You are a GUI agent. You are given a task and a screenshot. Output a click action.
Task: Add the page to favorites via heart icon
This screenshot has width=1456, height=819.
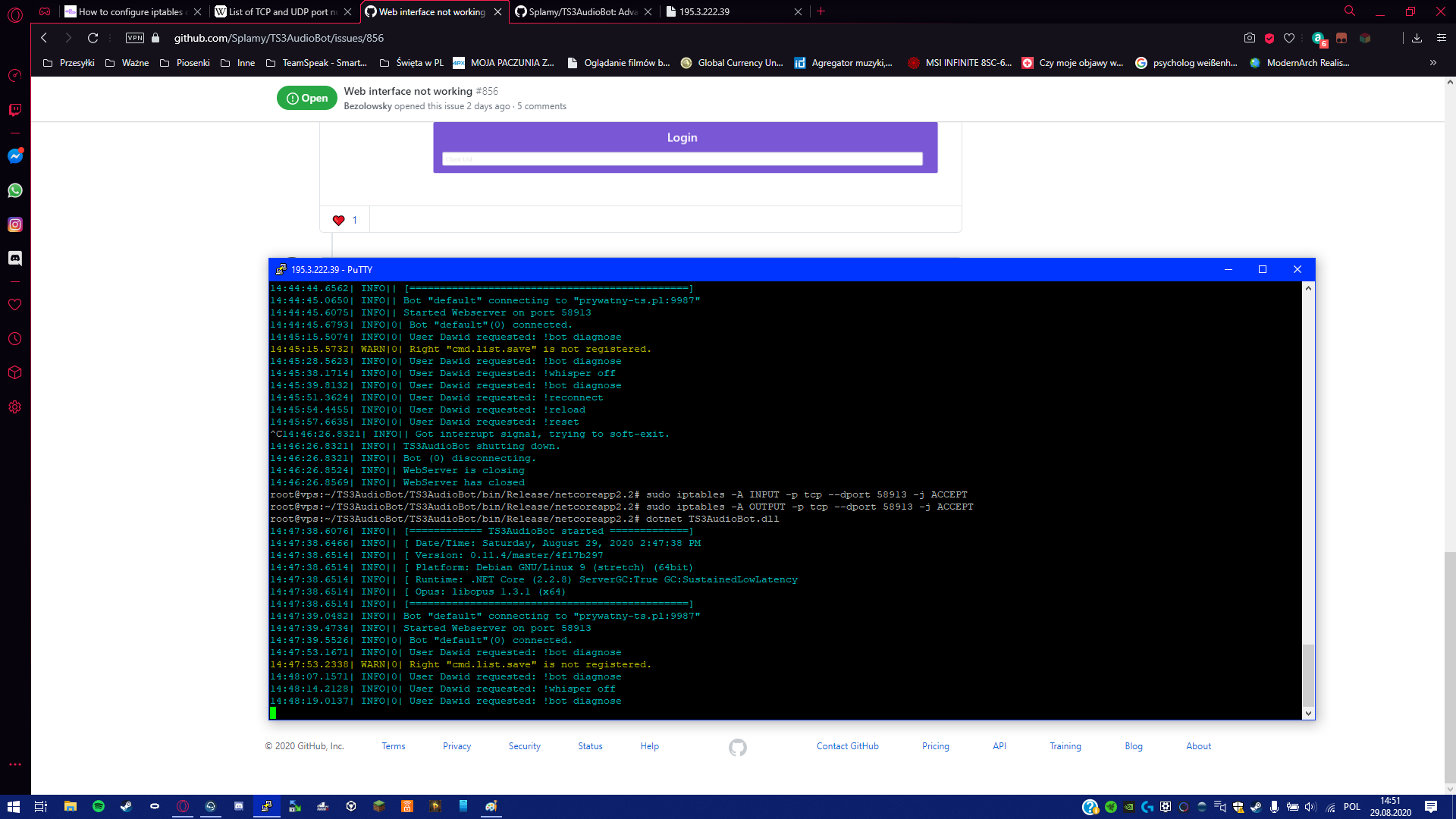[1290, 37]
